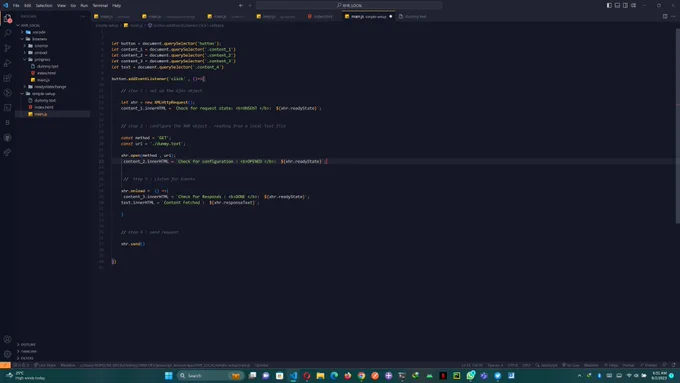The image size is (680, 383).
Task: Open the Windows Start menu
Action: pyautogui.click(x=169, y=376)
